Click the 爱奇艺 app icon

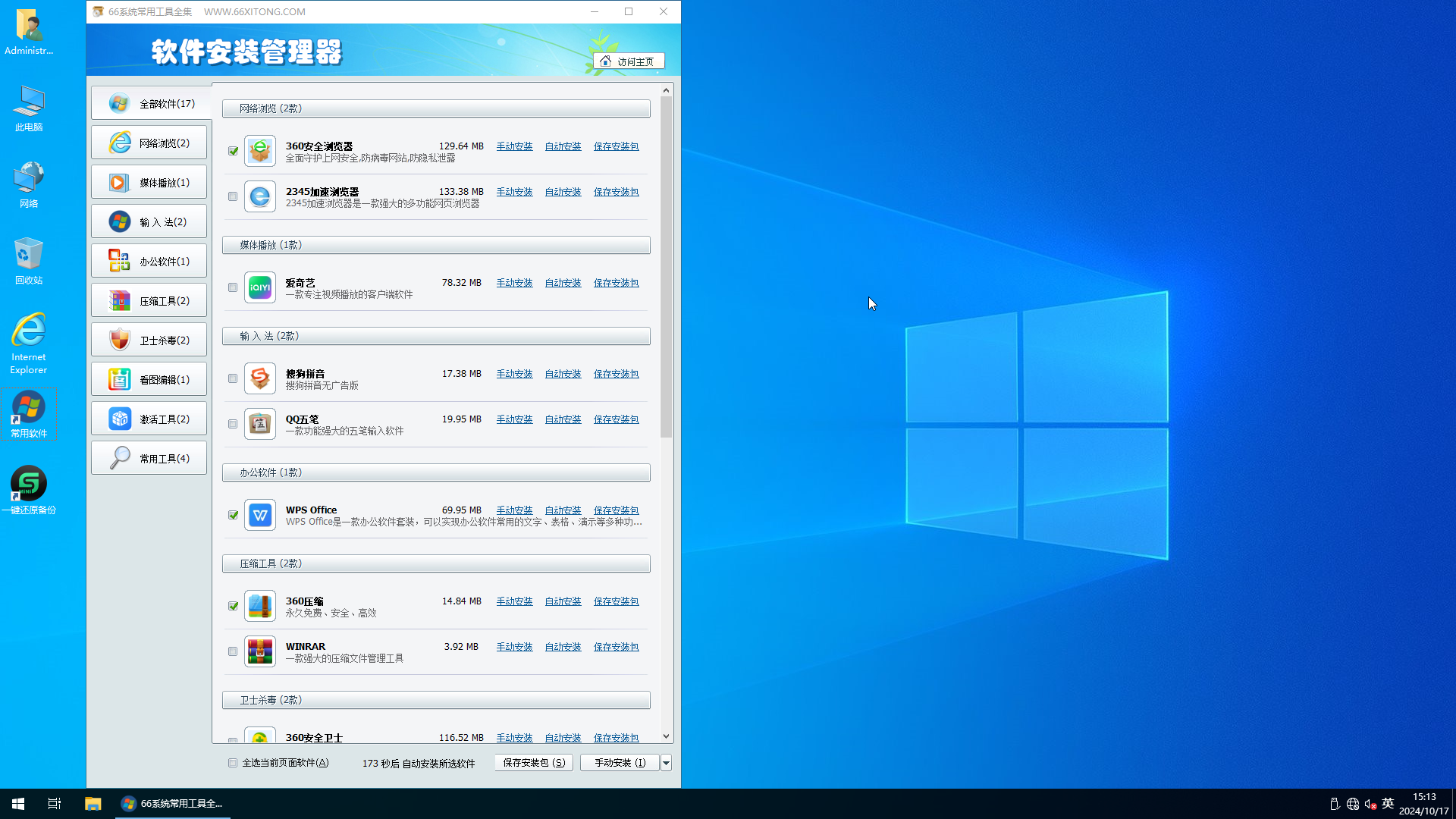[x=260, y=287]
